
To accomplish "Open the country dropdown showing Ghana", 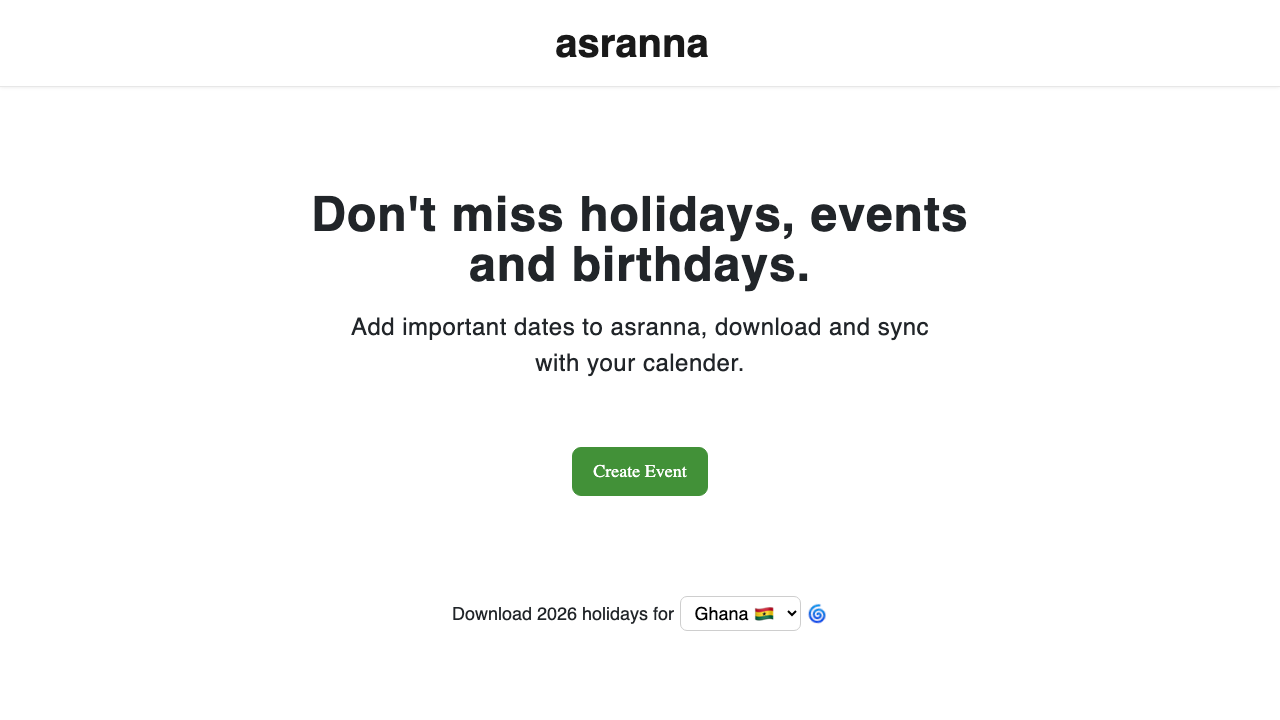I will [x=740, y=614].
